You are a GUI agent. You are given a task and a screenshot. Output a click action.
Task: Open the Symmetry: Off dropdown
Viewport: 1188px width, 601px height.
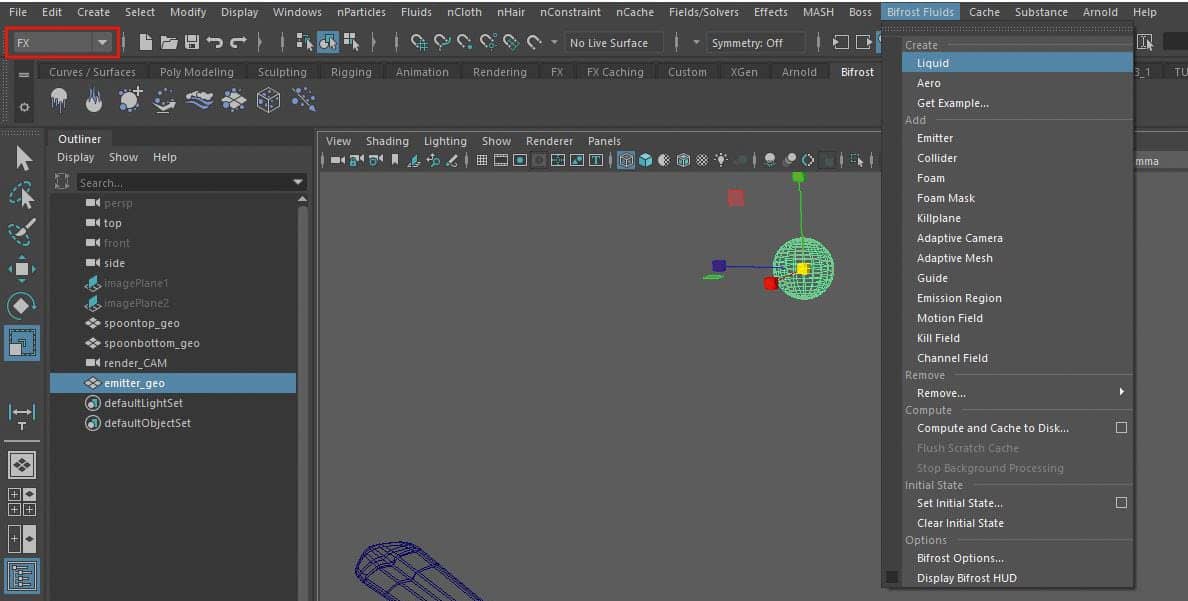pos(755,43)
